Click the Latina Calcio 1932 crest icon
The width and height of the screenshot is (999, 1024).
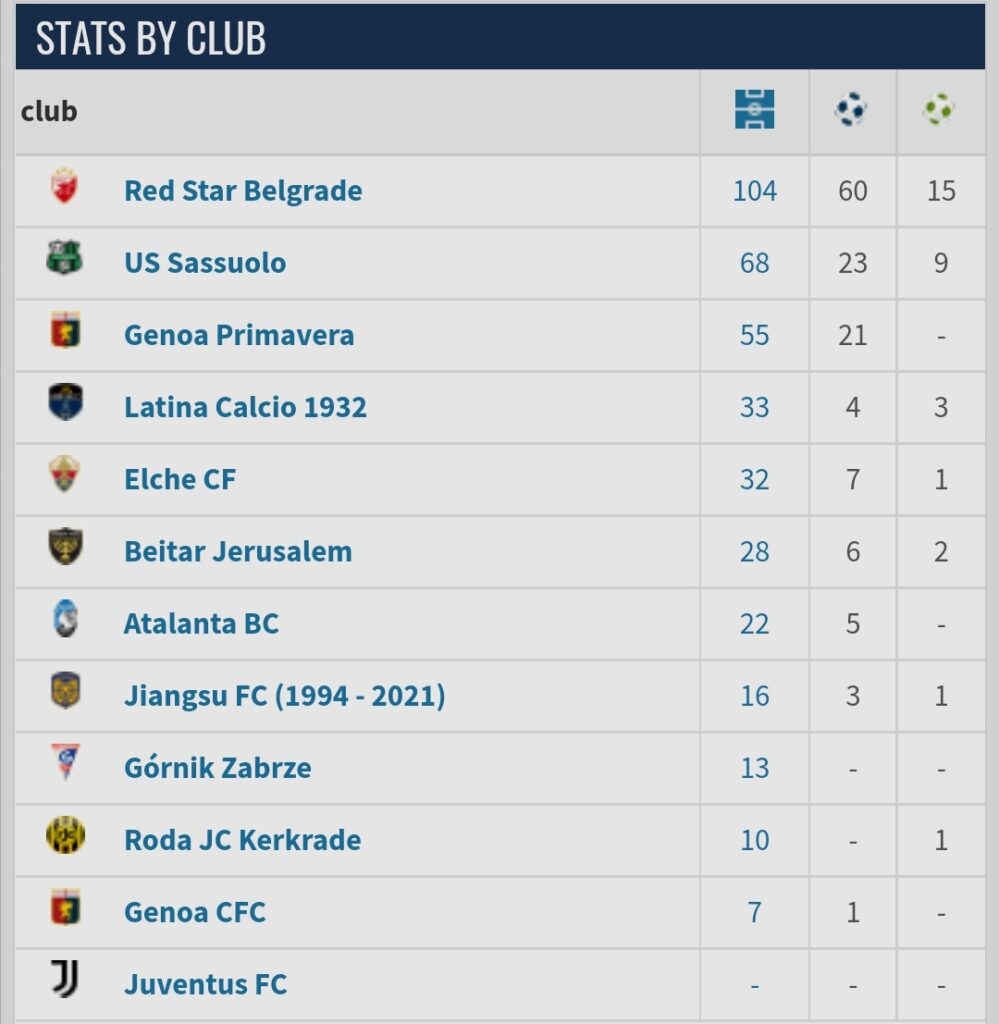click(65, 402)
